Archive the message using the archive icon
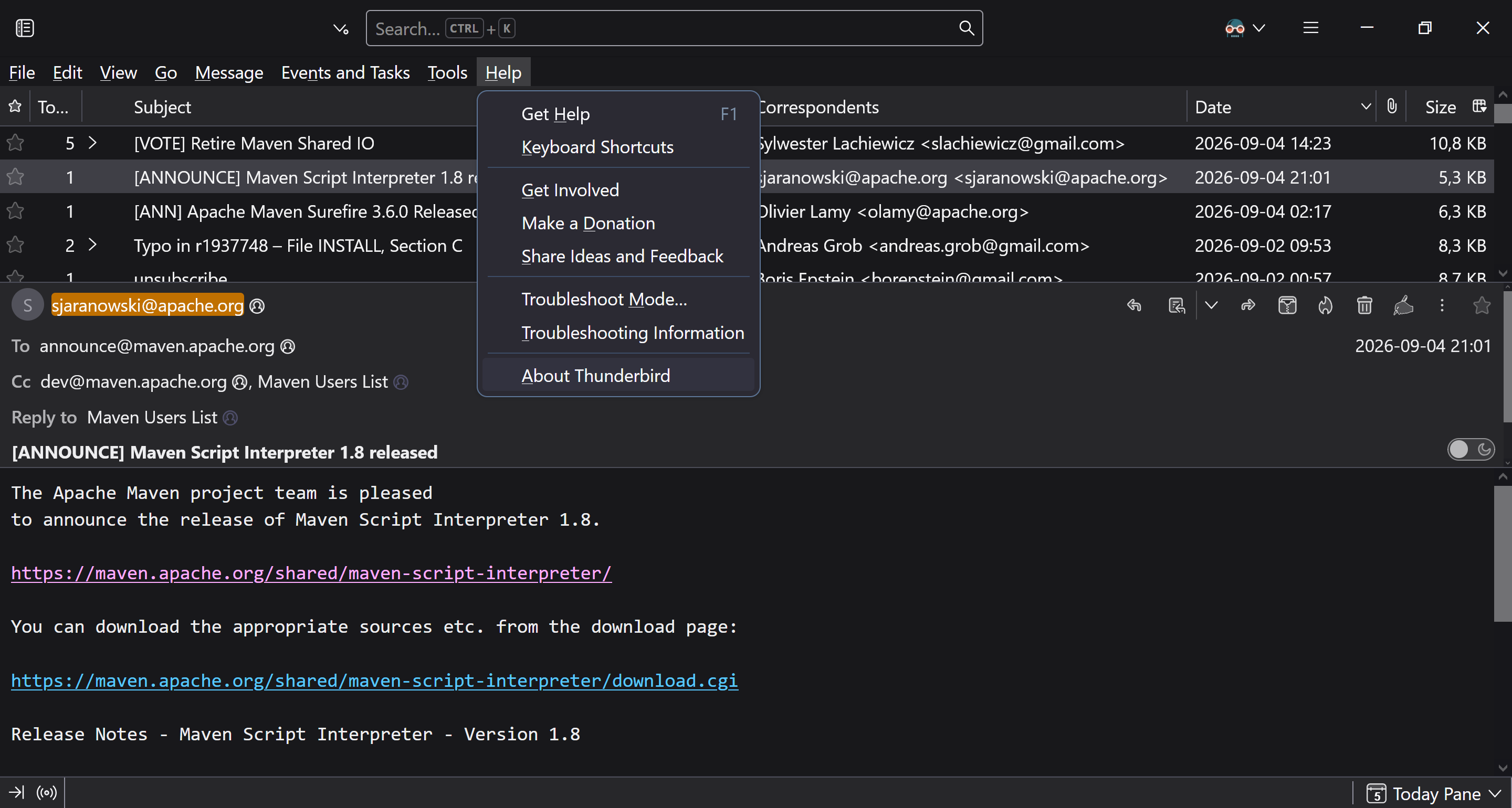 [1287, 305]
